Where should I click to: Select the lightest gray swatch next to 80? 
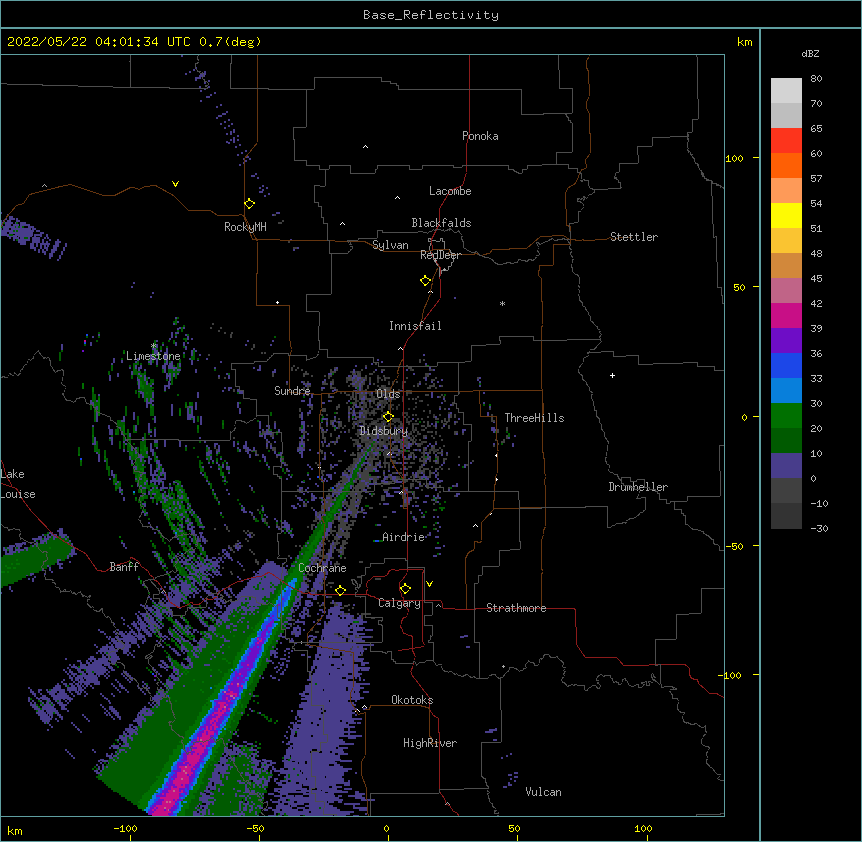786,91
